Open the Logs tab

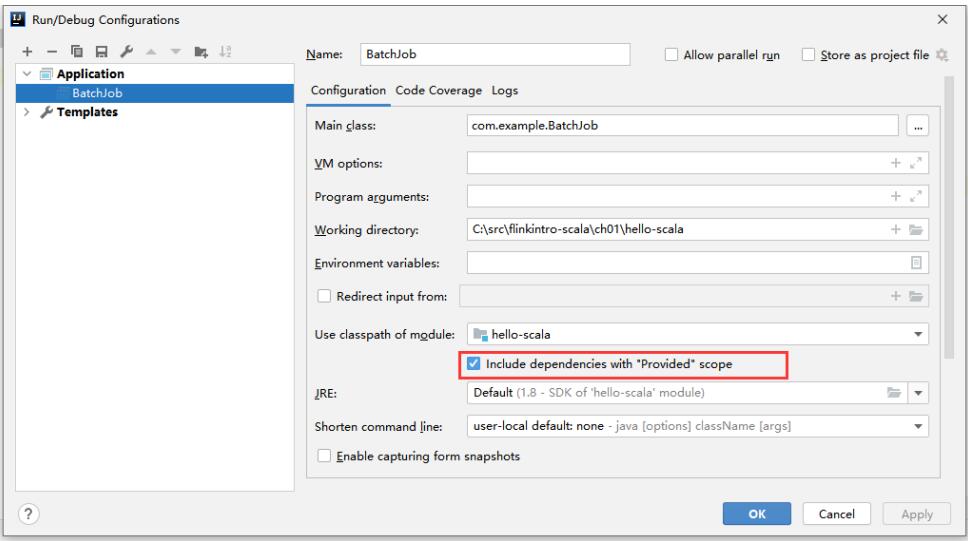[505, 90]
